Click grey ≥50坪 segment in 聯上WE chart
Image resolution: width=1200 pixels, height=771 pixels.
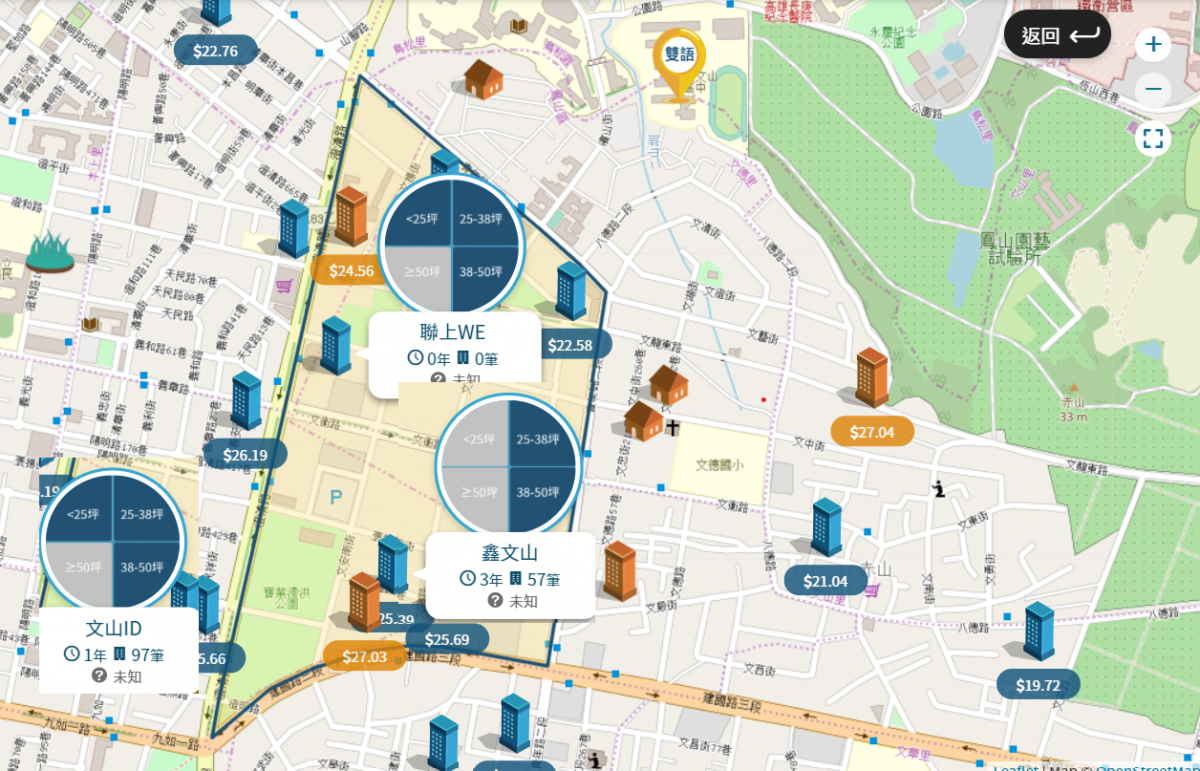tap(419, 272)
